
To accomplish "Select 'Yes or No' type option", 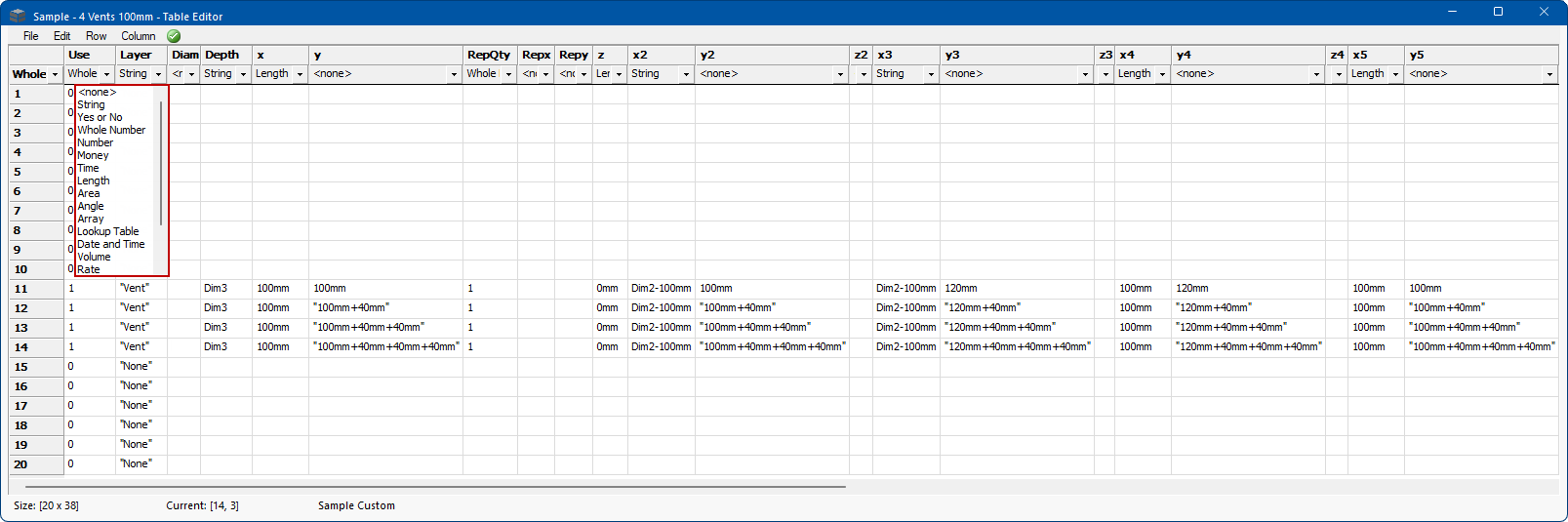I will (x=100, y=117).
